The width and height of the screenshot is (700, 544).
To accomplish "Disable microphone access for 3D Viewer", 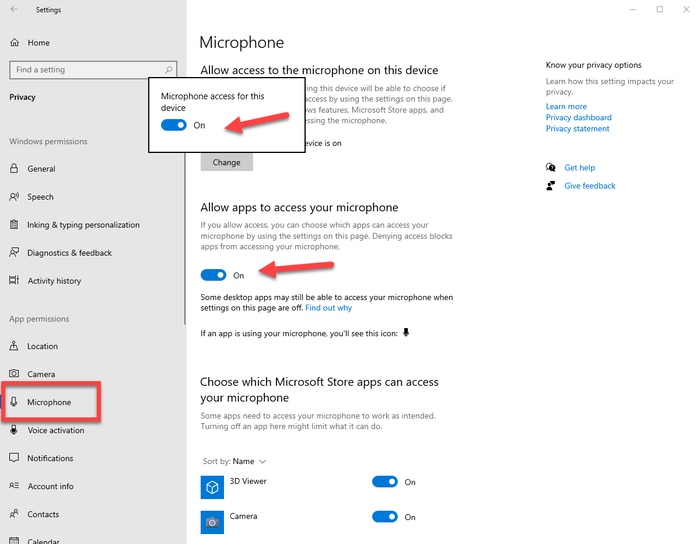I will pyautogui.click(x=385, y=482).
